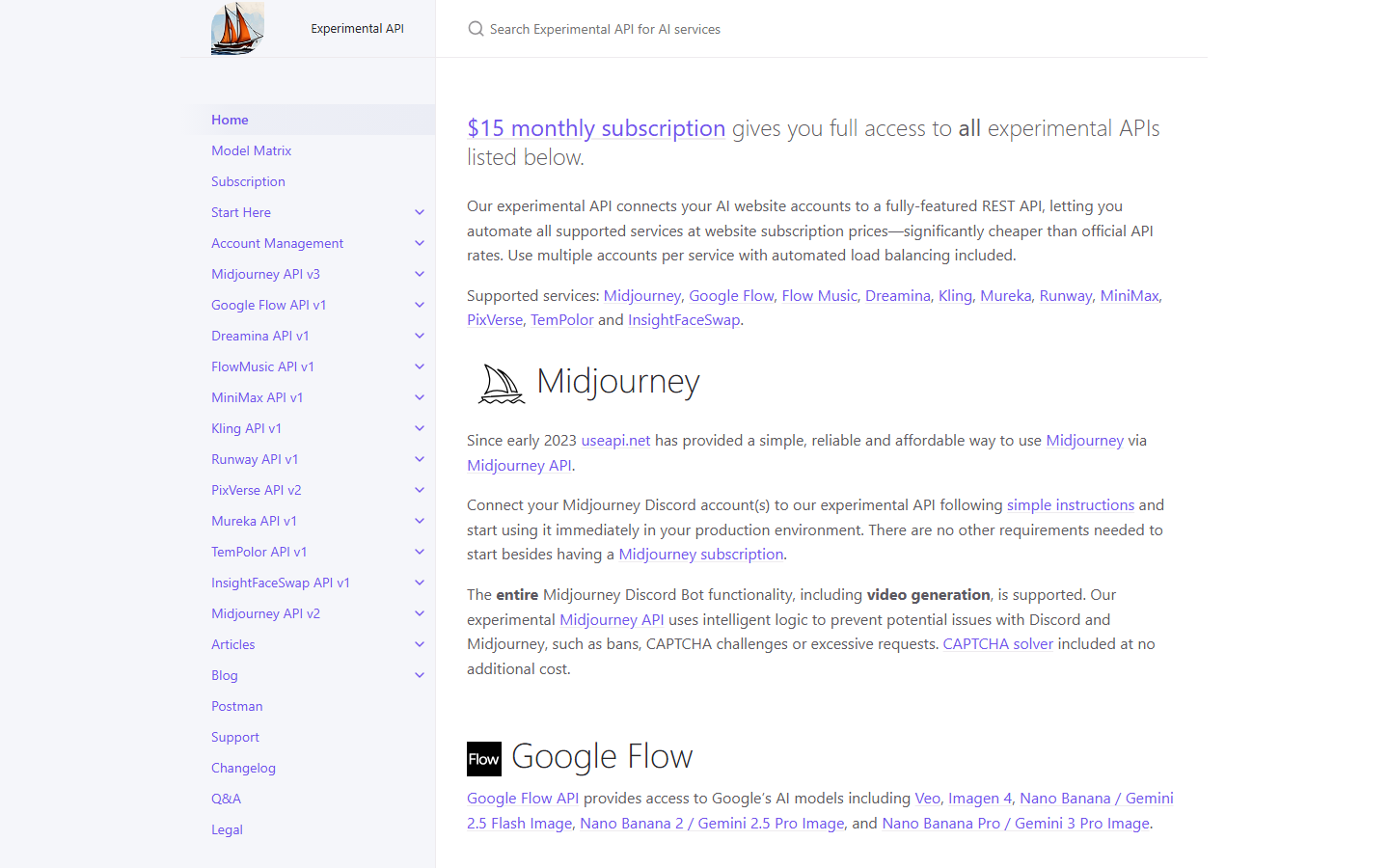Image resolution: width=1389 pixels, height=868 pixels.
Task: Open Mureka in Supported services list
Action: (1006, 296)
